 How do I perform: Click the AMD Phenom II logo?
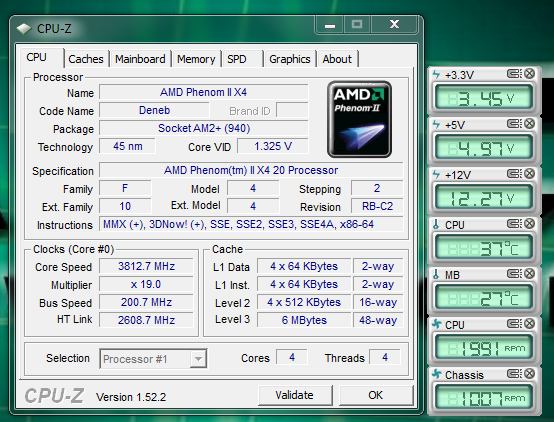(x=359, y=119)
